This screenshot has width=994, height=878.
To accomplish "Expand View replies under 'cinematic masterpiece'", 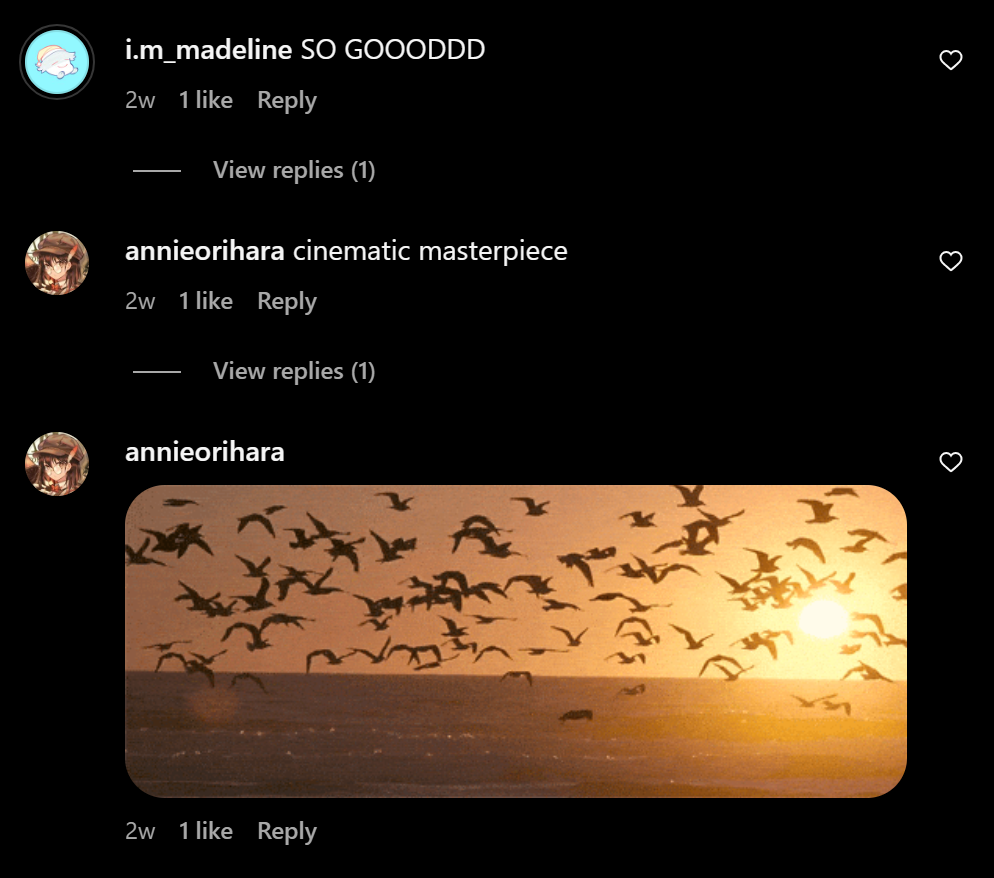I will [x=294, y=371].
